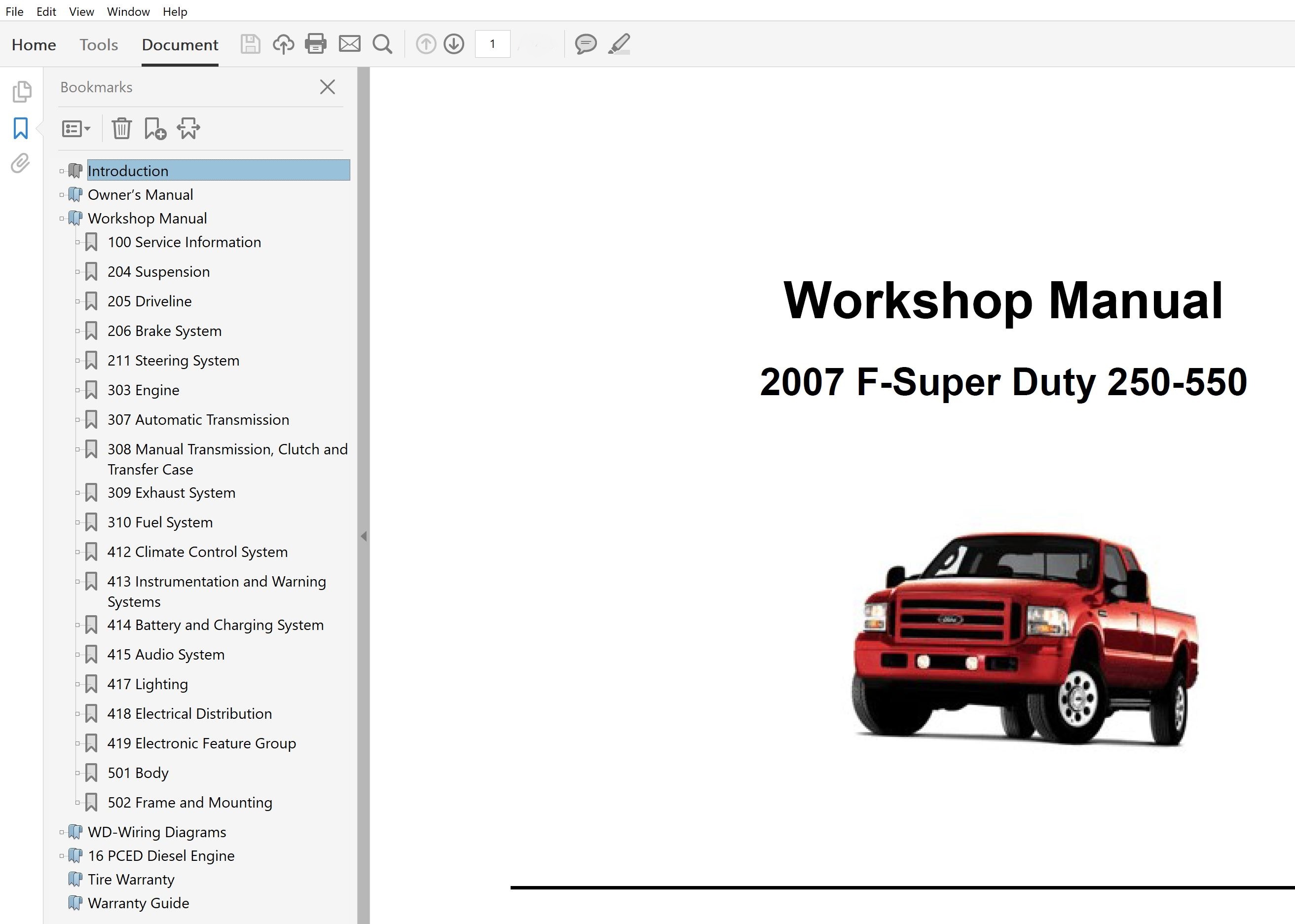Click the Email document icon
Viewport: 1295px width, 924px height.
click(x=349, y=44)
